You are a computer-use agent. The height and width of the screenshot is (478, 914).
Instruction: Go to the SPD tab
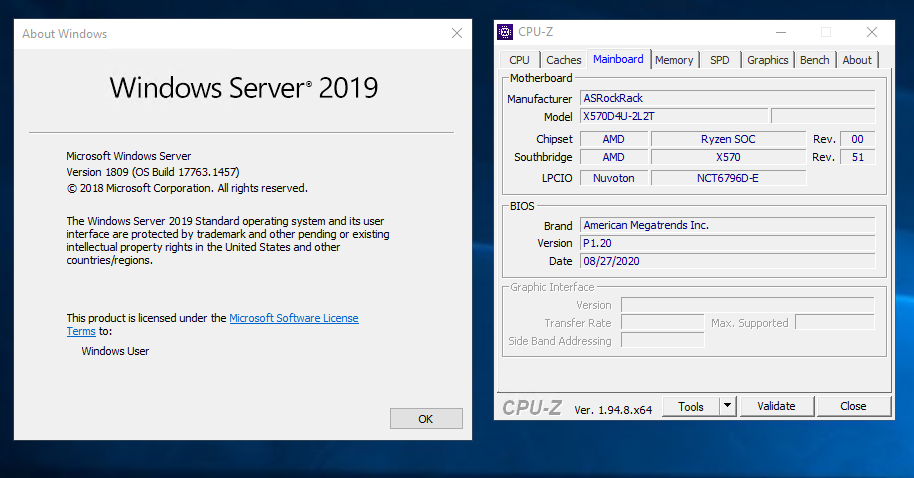[719, 60]
